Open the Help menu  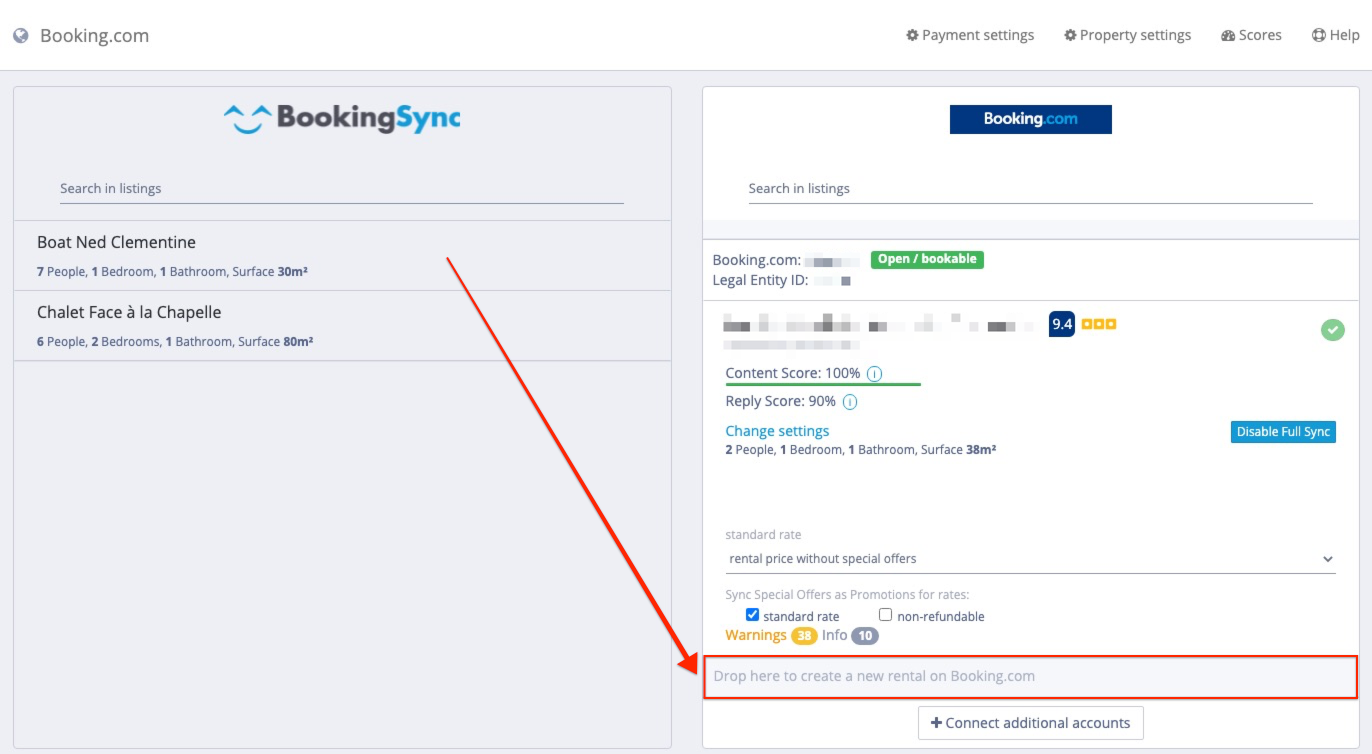[1335, 35]
